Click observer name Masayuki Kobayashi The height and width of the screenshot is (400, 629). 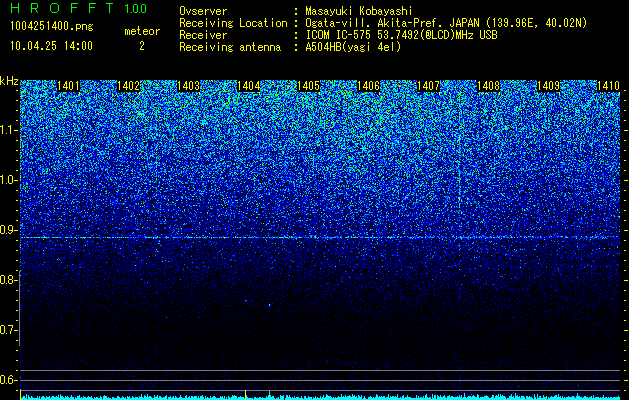(359, 11)
